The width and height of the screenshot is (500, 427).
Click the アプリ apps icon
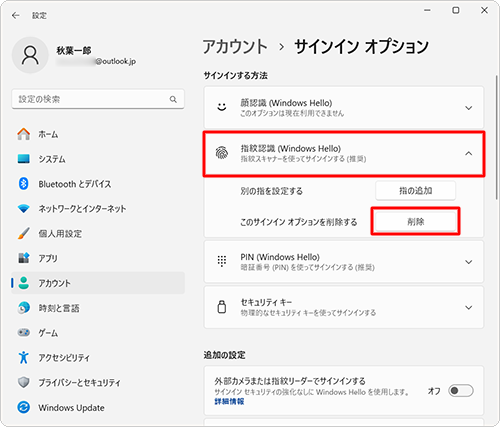coord(24,258)
